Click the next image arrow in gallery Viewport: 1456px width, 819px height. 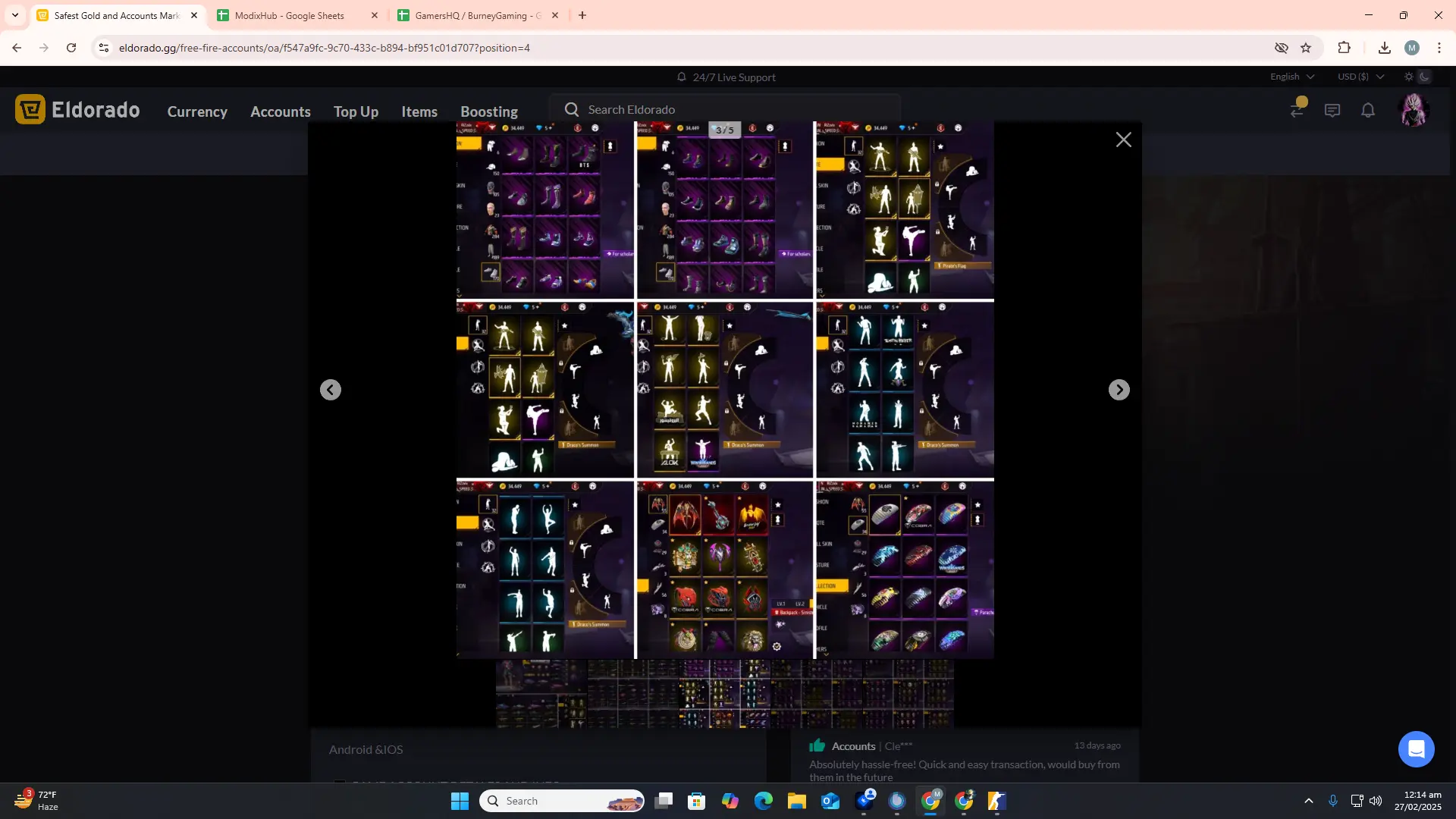[1119, 390]
